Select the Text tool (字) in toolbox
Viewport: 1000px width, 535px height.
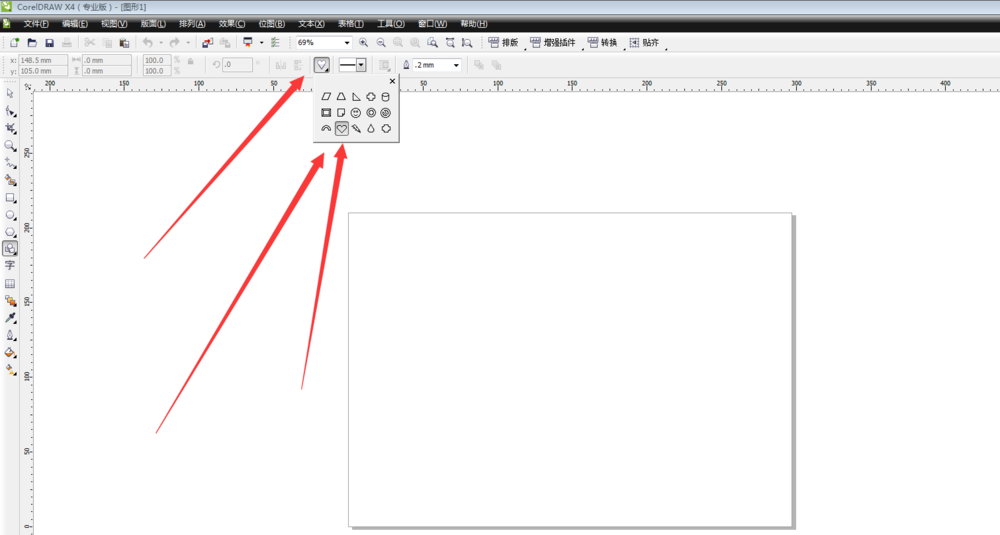10,266
